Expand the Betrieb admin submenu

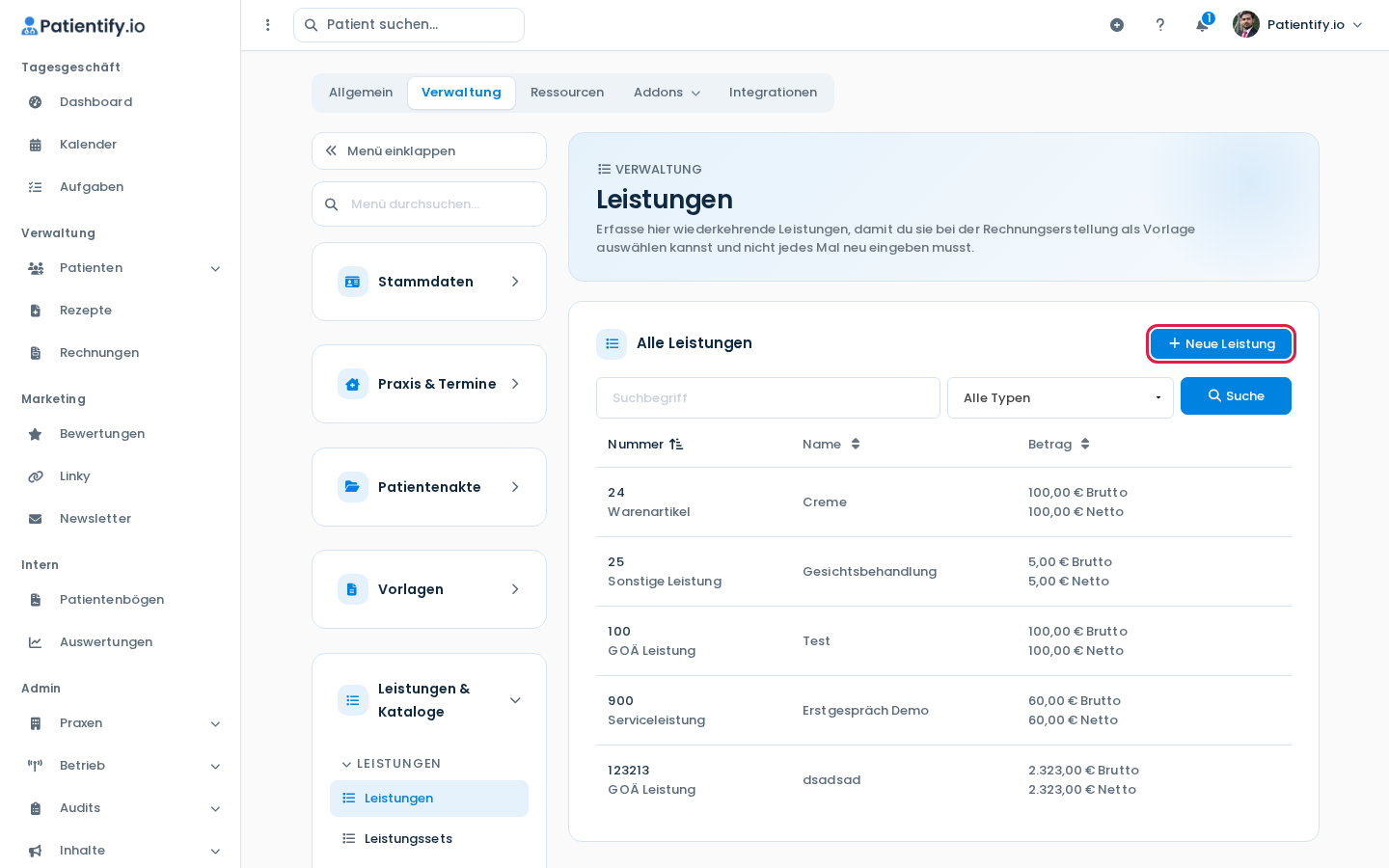[215, 767]
